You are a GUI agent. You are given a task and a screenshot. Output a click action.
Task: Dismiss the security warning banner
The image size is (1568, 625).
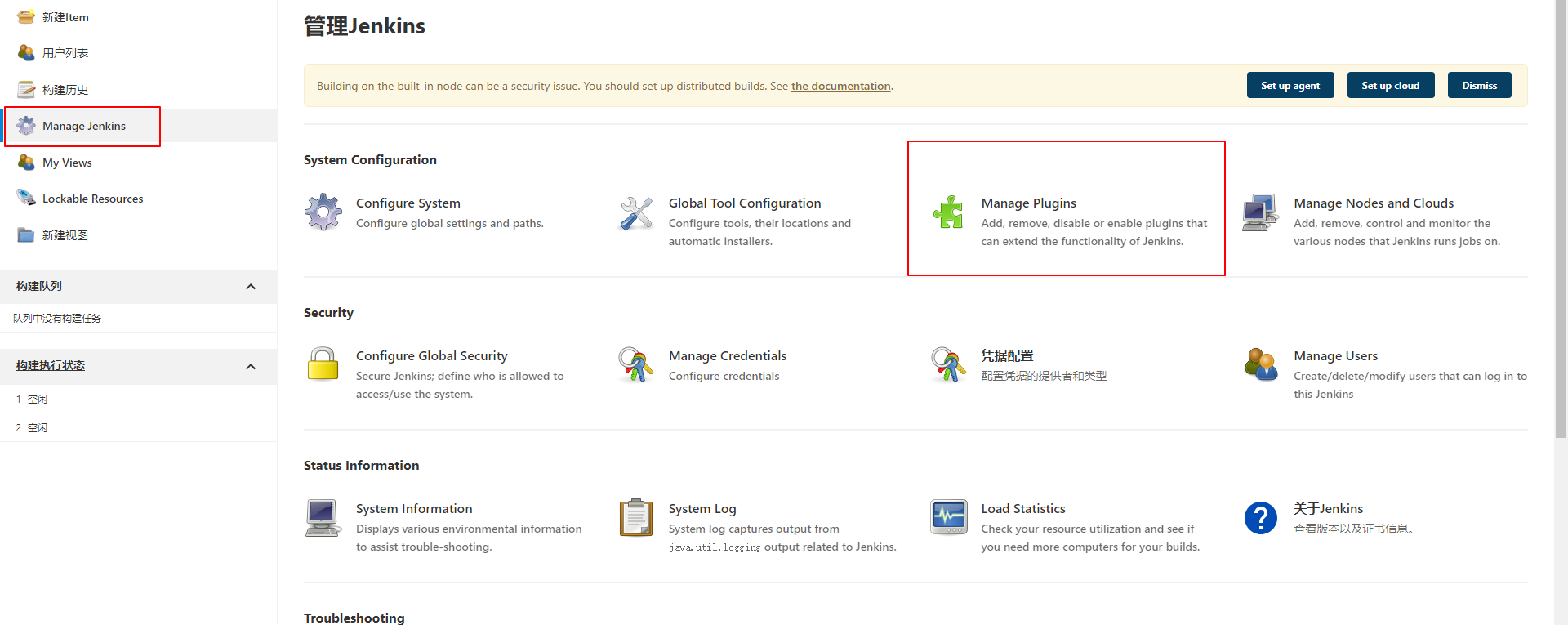(x=1480, y=85)
